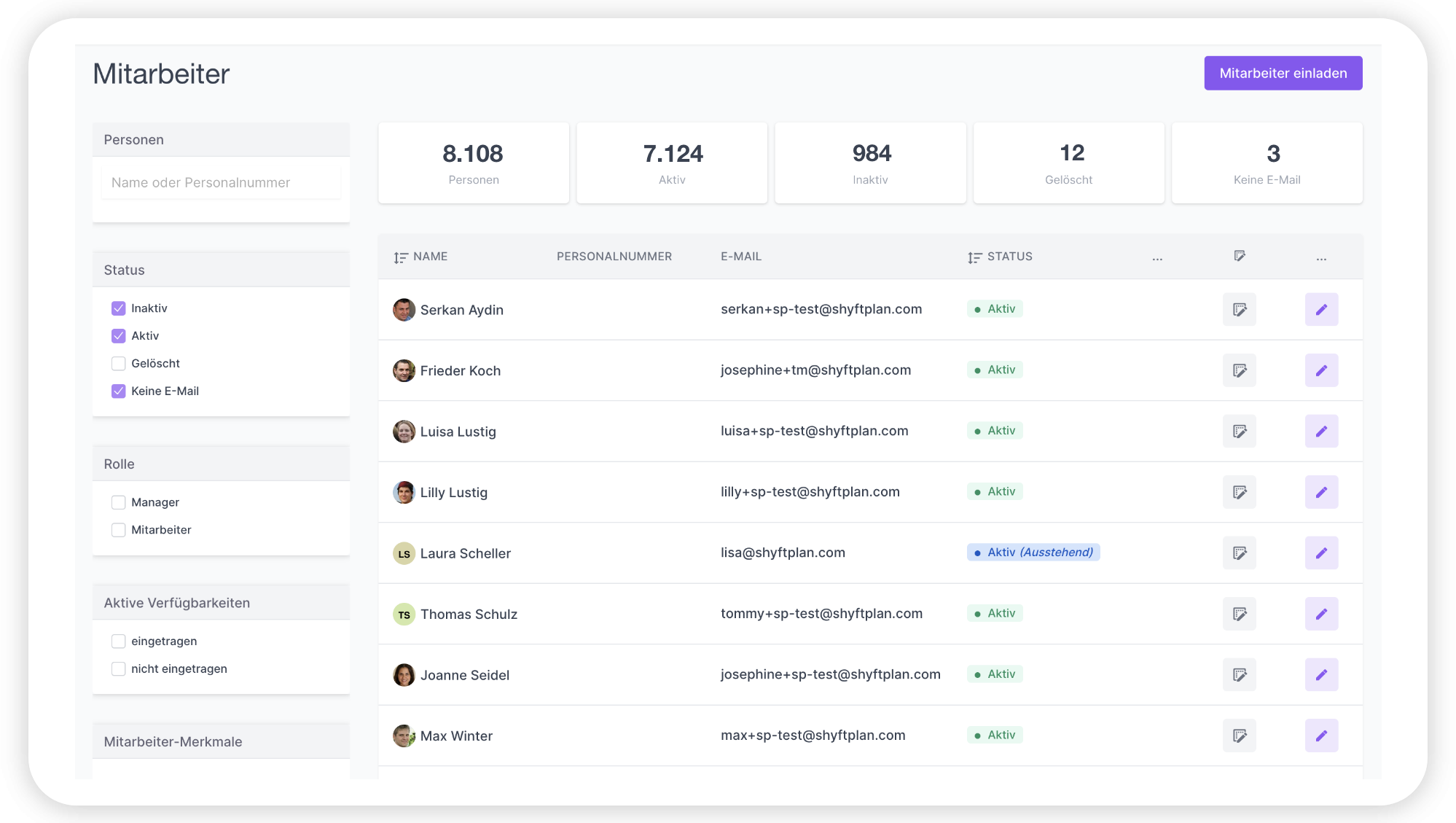Open the note icon for Thomas Schulz
The width and height of the screenshot is (1456, 823).
point(1239,614)
